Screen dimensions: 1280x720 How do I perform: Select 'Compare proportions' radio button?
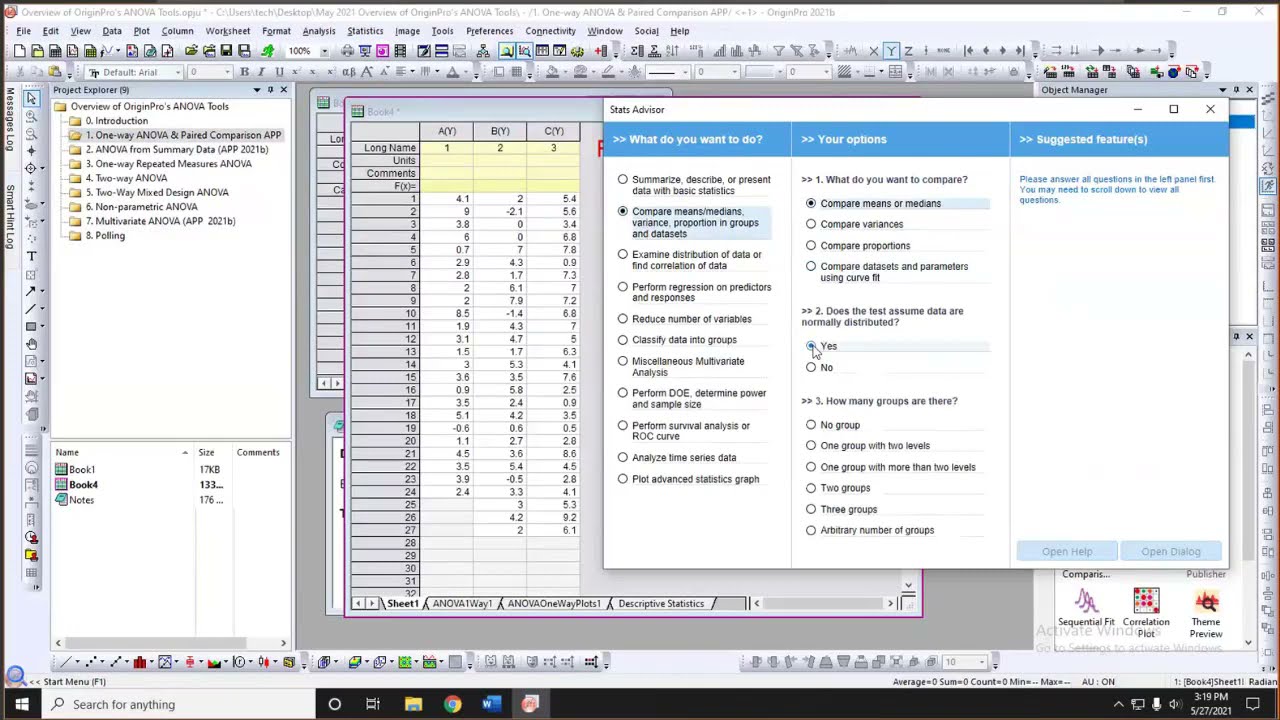(811, 245)
